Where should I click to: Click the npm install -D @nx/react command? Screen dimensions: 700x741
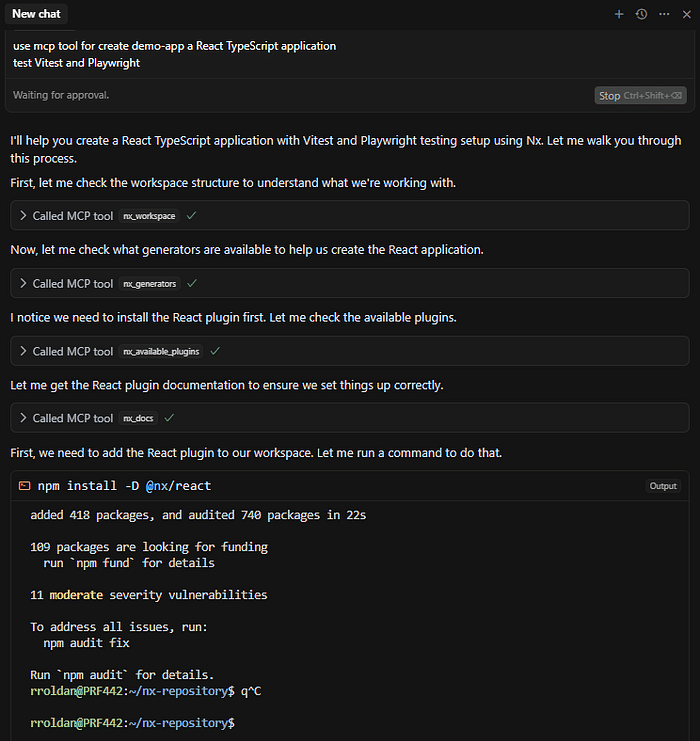tap(124, 486)
